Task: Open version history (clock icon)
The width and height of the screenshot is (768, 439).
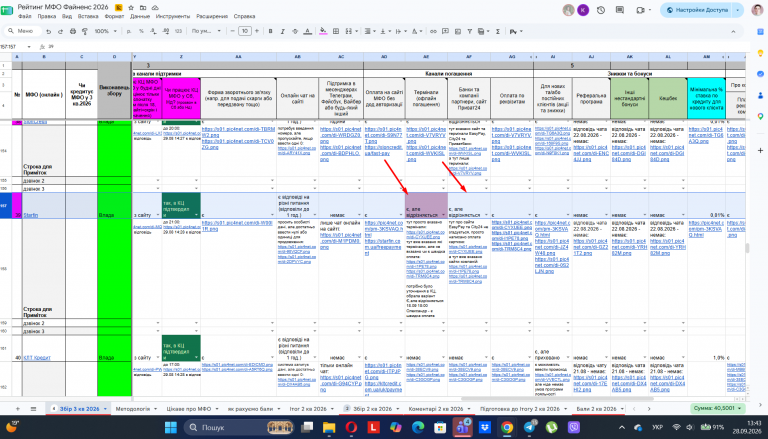Action: pos(601,10)
